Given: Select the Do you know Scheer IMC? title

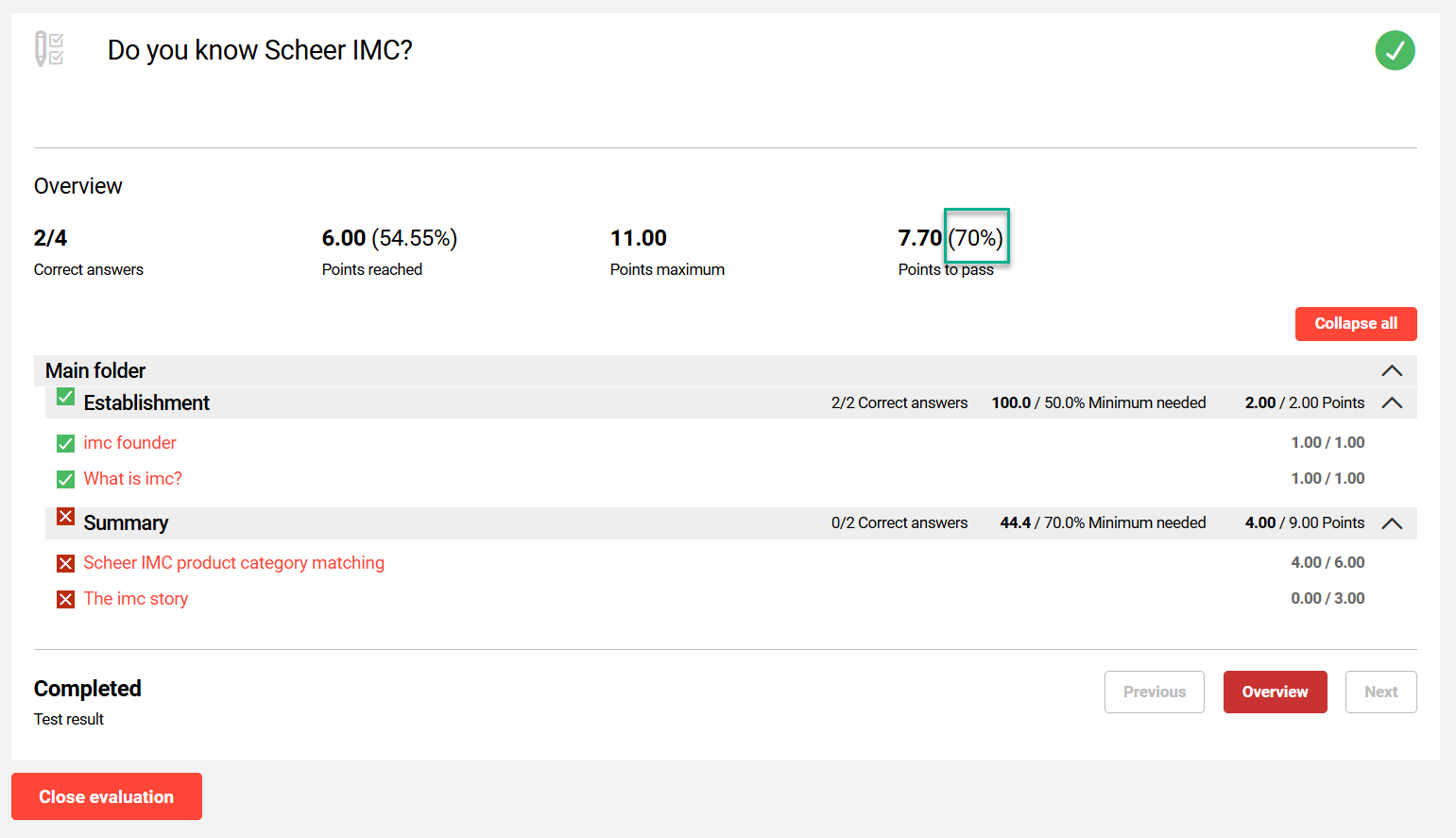Looking at the screenshot, I should tap(260, 50).
